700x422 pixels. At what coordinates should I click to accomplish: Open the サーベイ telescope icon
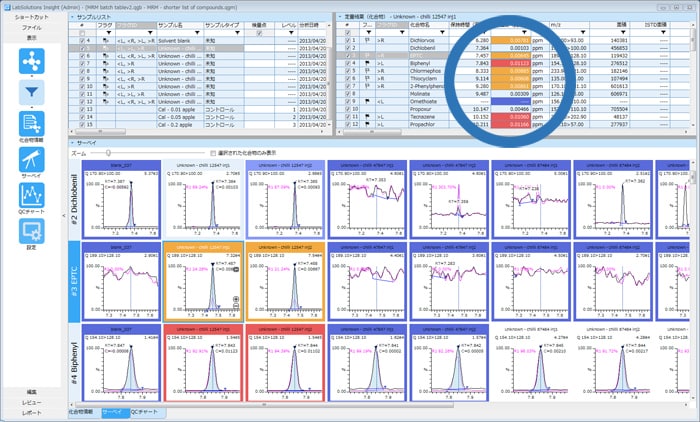(31, 159)
